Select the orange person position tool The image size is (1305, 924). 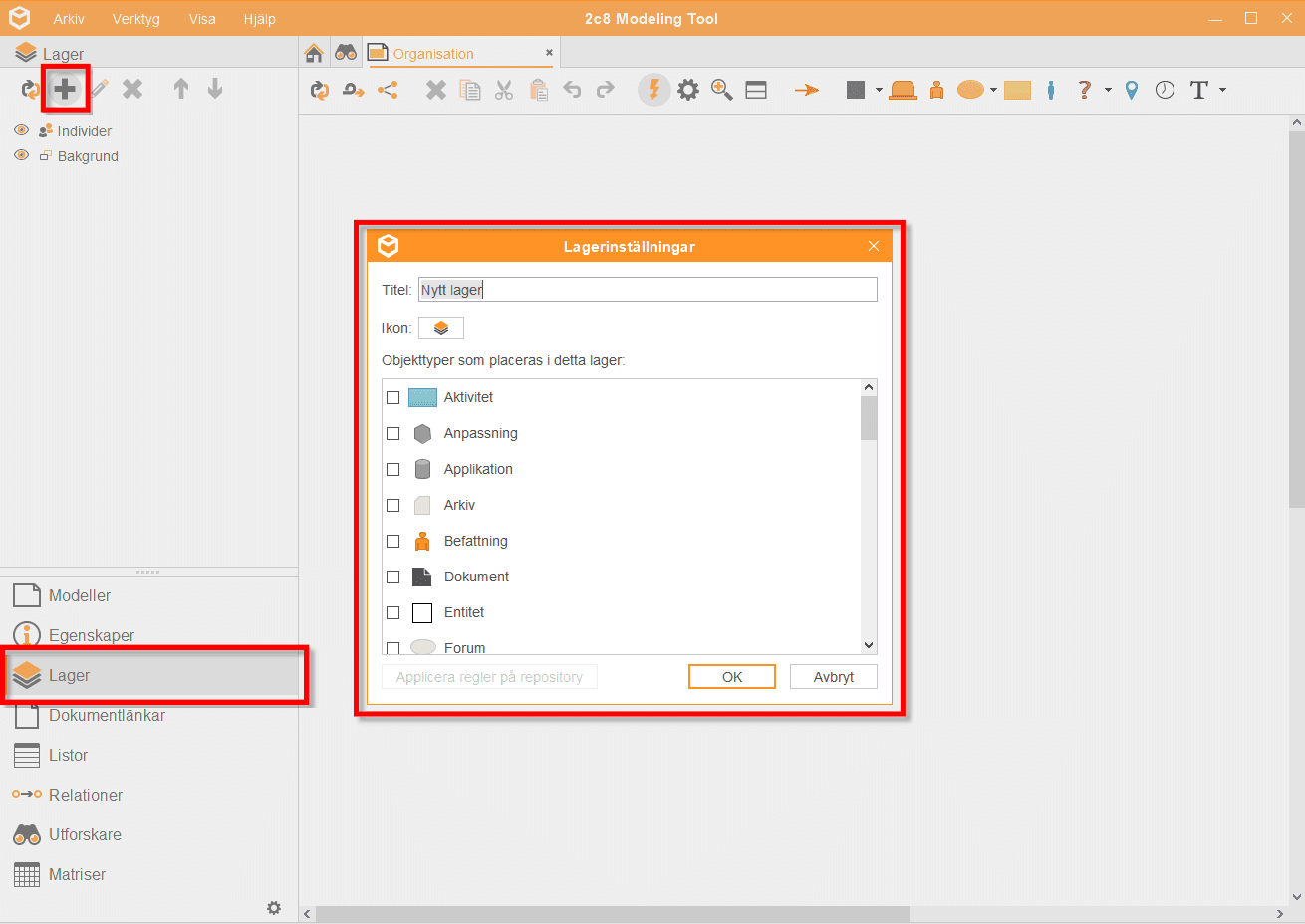[x=936, y=91]
